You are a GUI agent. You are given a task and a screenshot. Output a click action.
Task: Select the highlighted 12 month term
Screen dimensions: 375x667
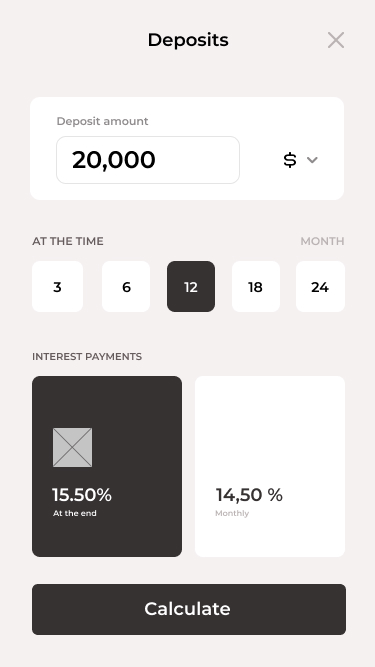click(x=191, y=286)
